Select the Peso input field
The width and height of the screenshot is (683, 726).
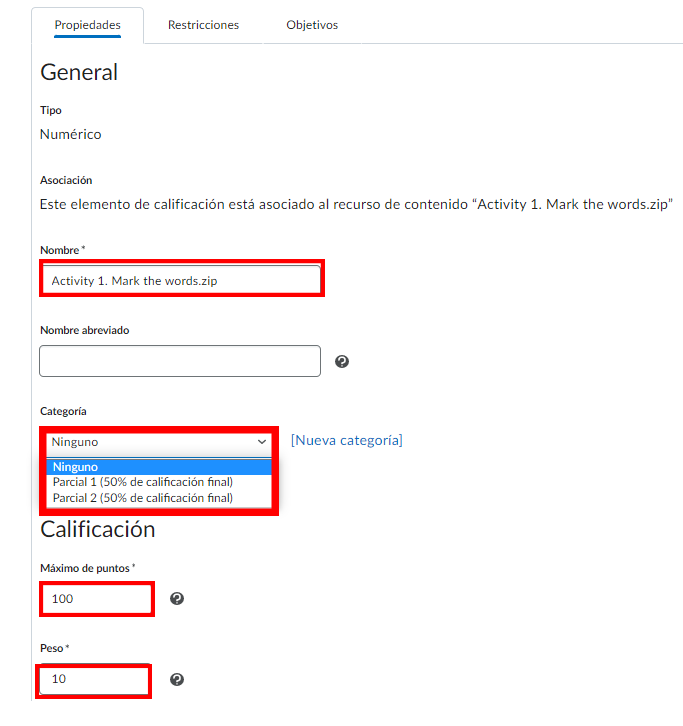coord(95,680)
